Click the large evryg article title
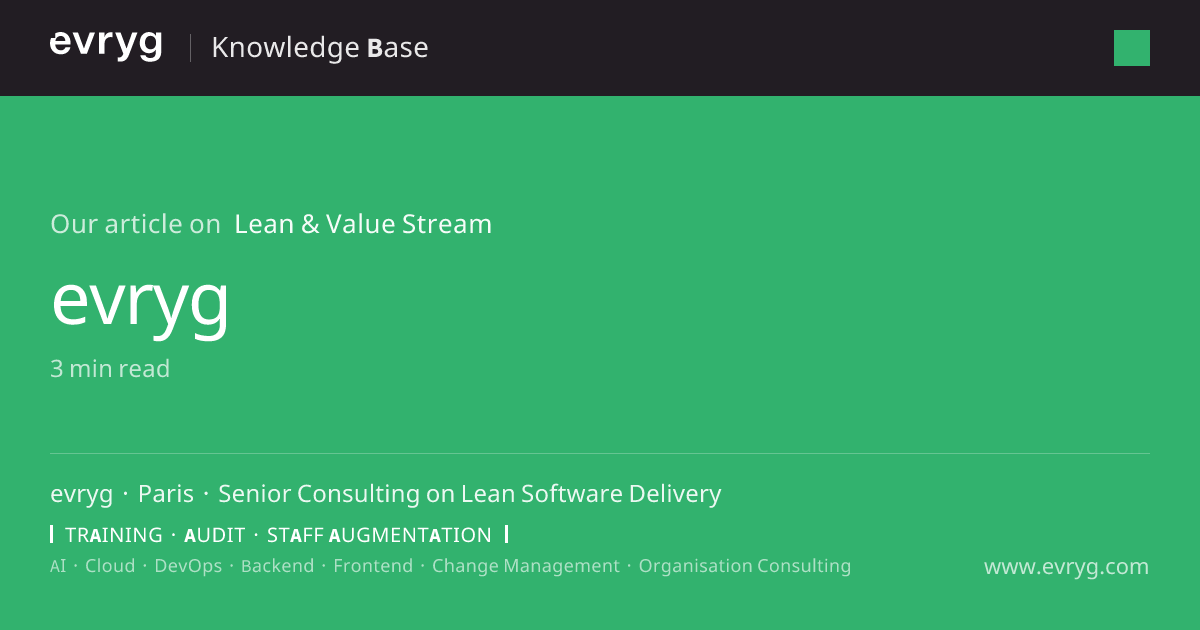This screenshot has width=1200, height=630. pyautogui.click(x=140, y=302)
